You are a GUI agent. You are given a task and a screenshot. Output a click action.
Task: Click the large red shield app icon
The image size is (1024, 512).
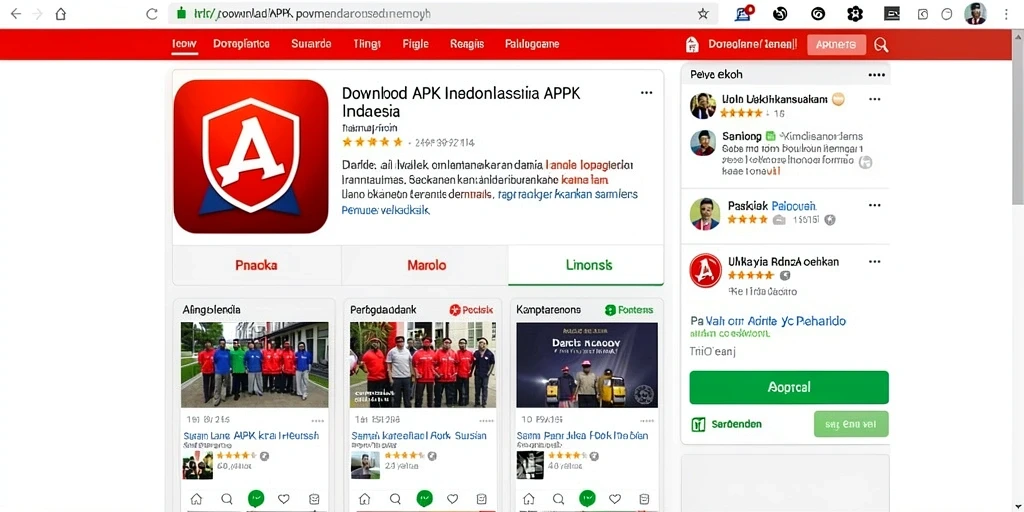tap(251, 156)
